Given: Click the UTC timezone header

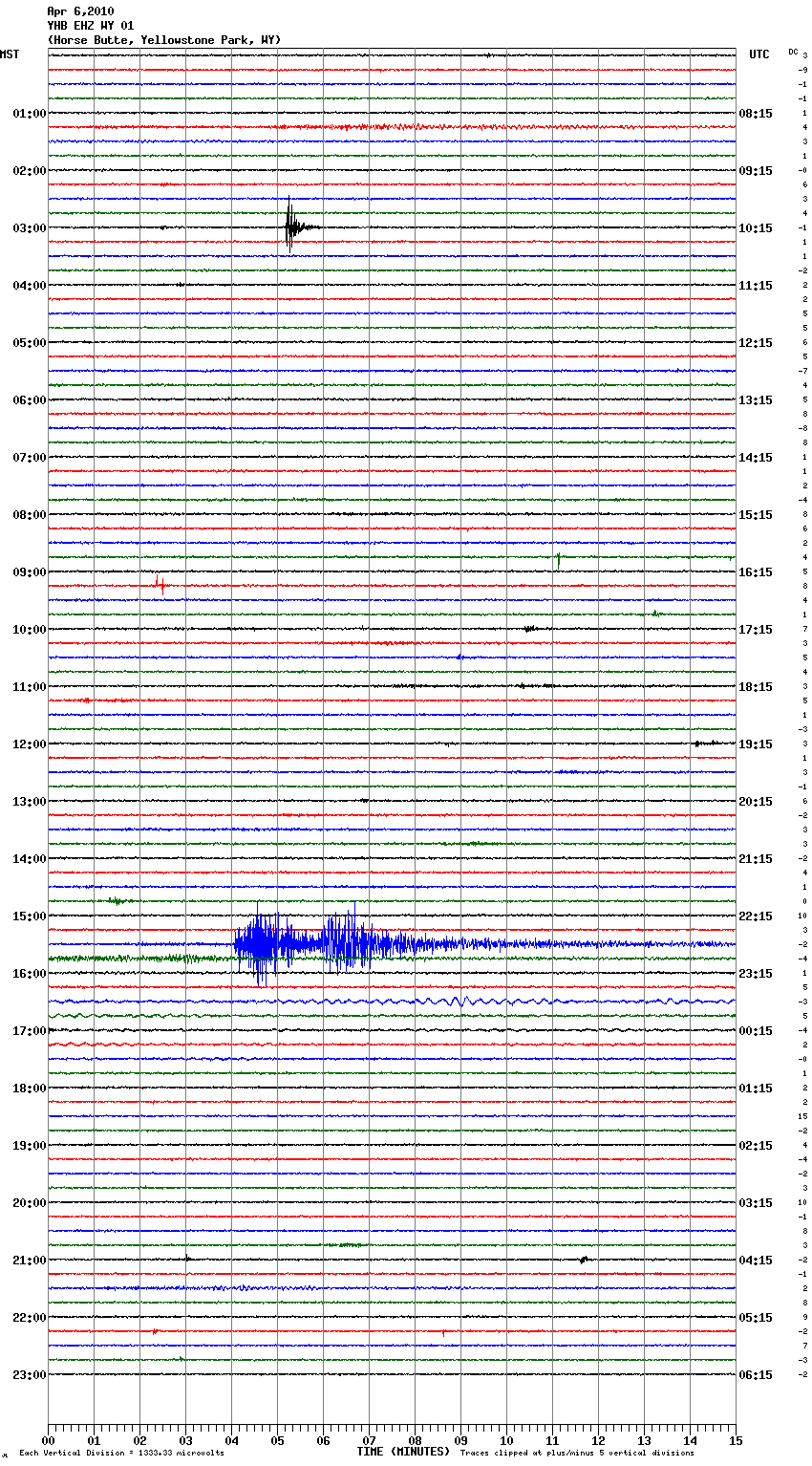Looking at the screenshot, I should pyautogui.click(x=759, y=54).
